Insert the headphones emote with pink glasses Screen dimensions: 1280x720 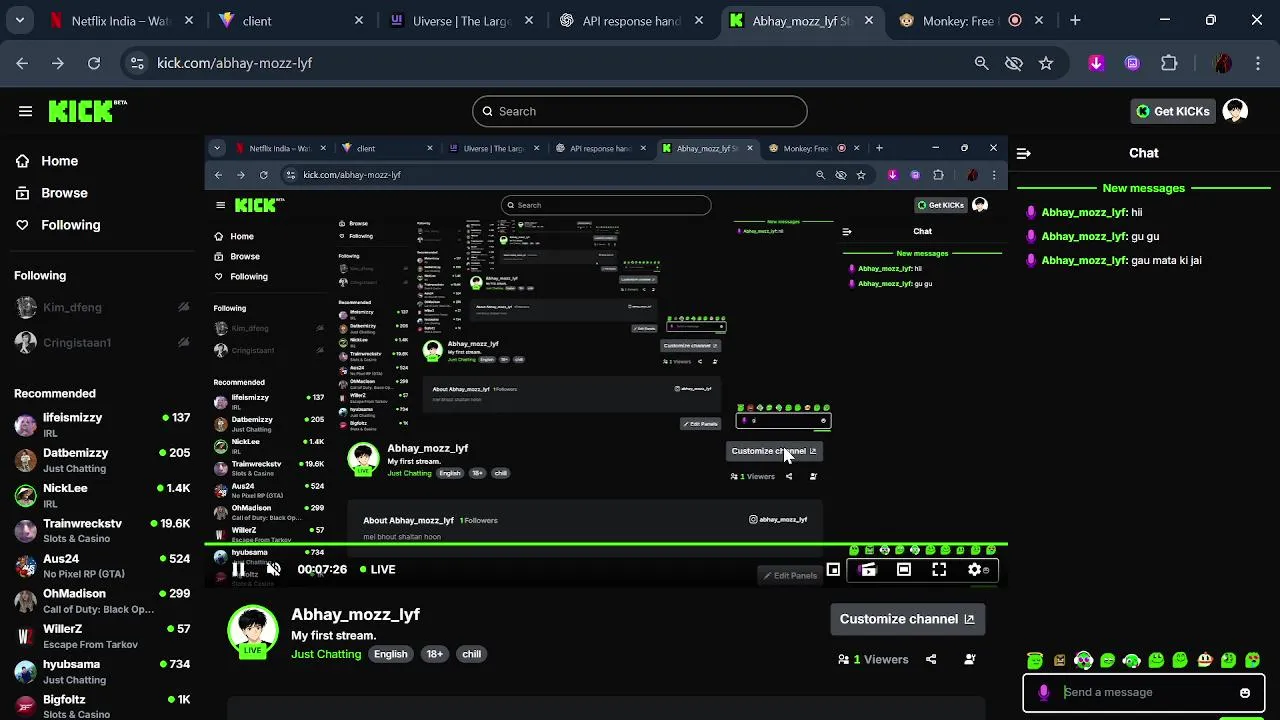tap(1084, 660)
